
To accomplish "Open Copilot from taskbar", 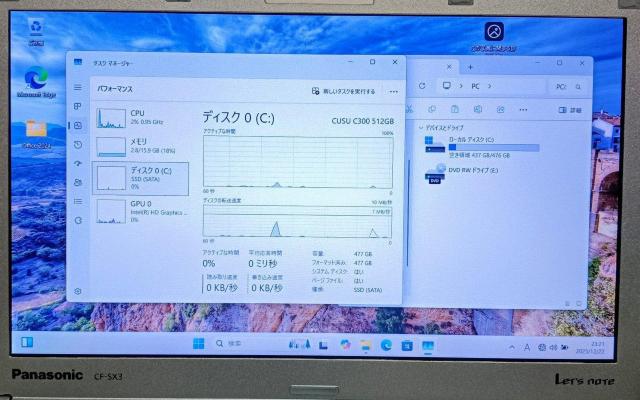I will [x=345, y=345].
